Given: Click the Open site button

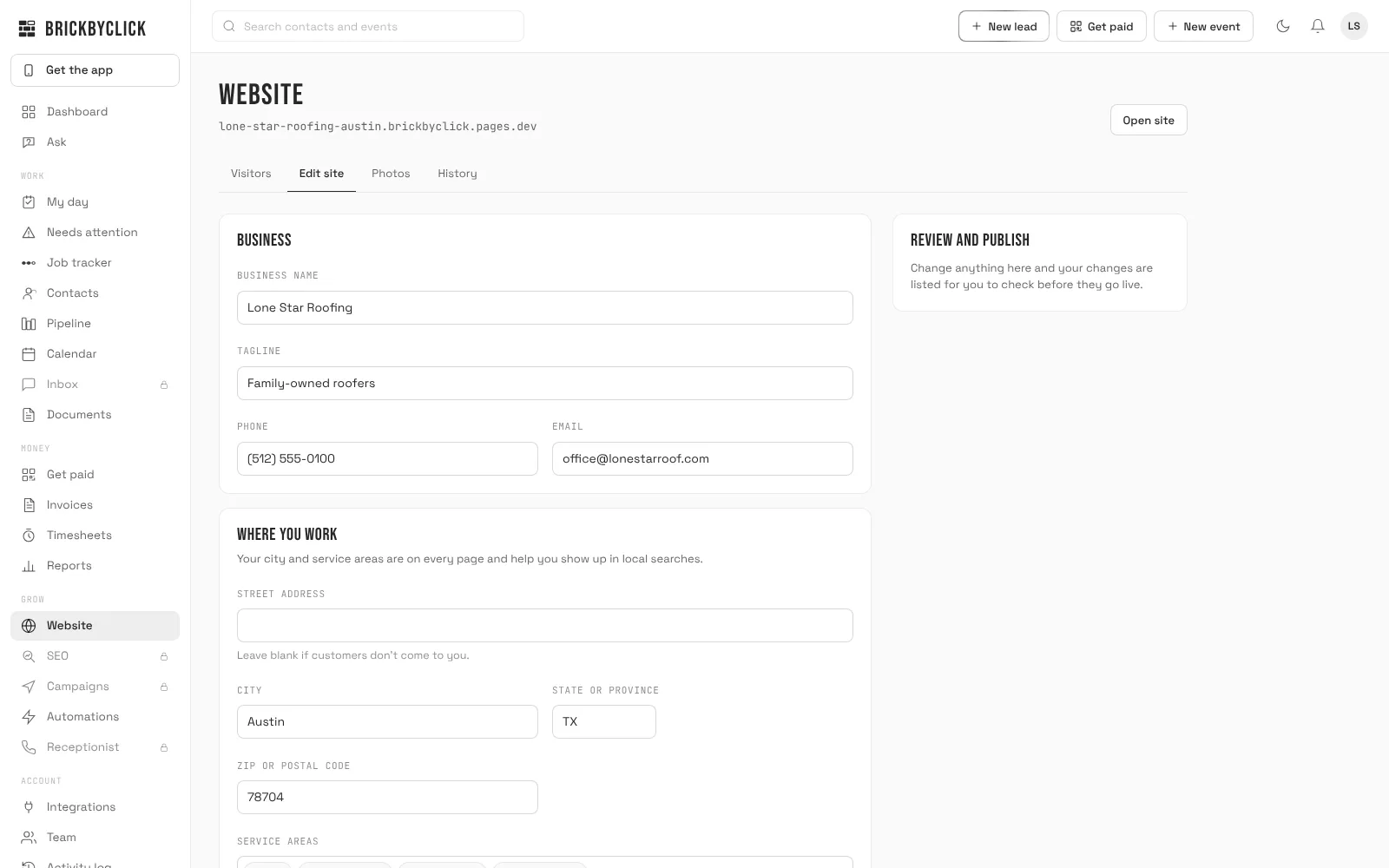Looking at the screenshot, I should pyautogui.click(x=1149, y=120).
